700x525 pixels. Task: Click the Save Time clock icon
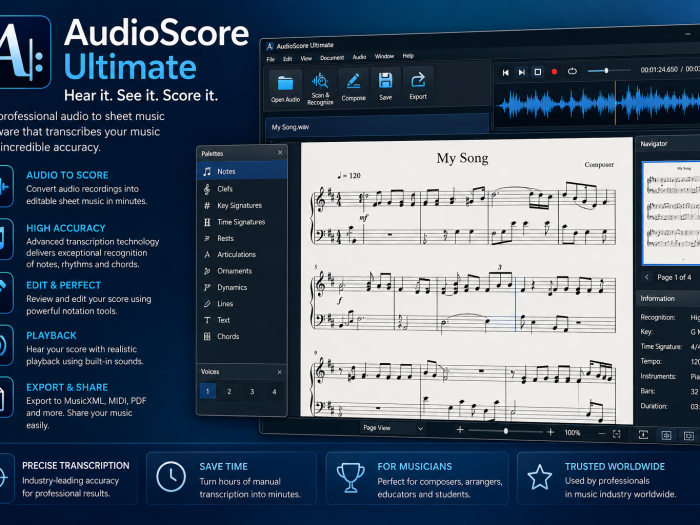(171, 477)
